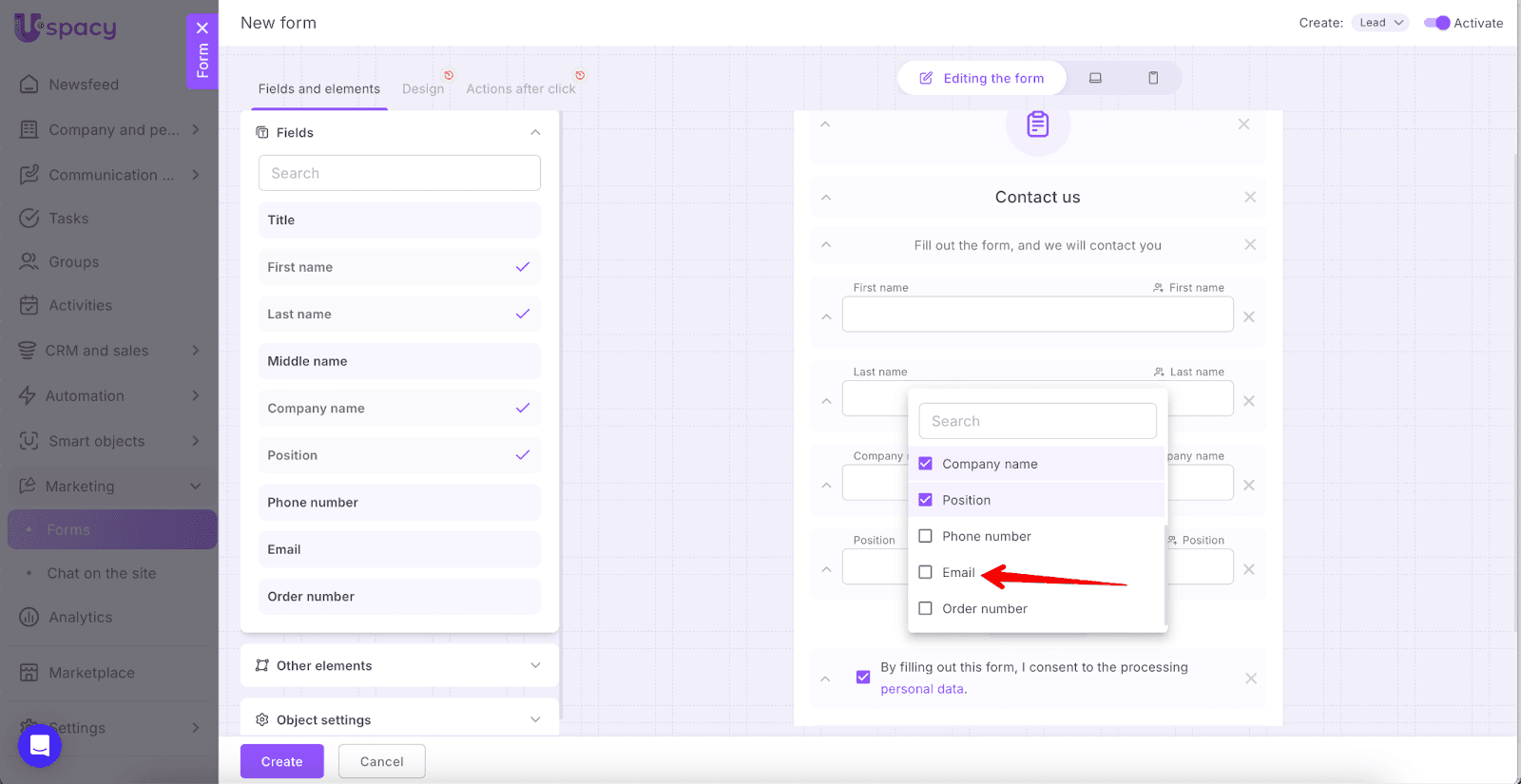Viewport: 1521px width, 784px height.
Task: Select Editing the form mode button
Action: [982, 78]
